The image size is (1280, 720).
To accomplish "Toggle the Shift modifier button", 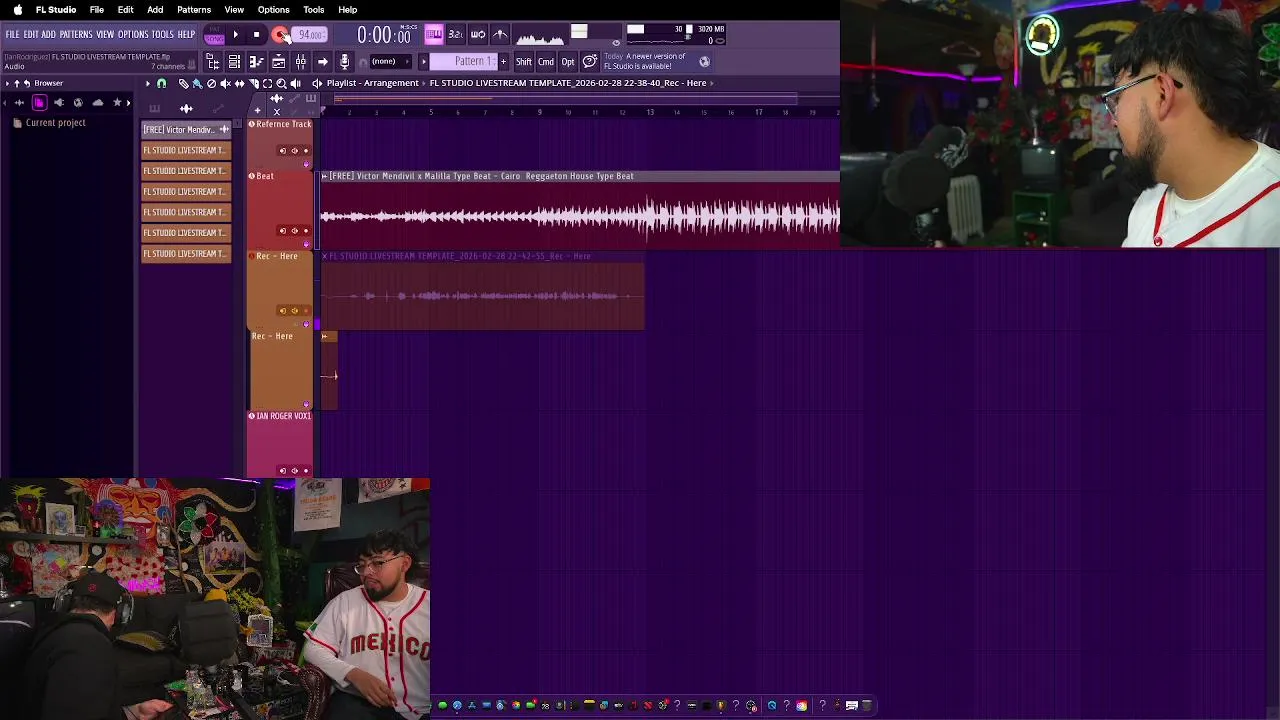I will click(x=523, y=62).
